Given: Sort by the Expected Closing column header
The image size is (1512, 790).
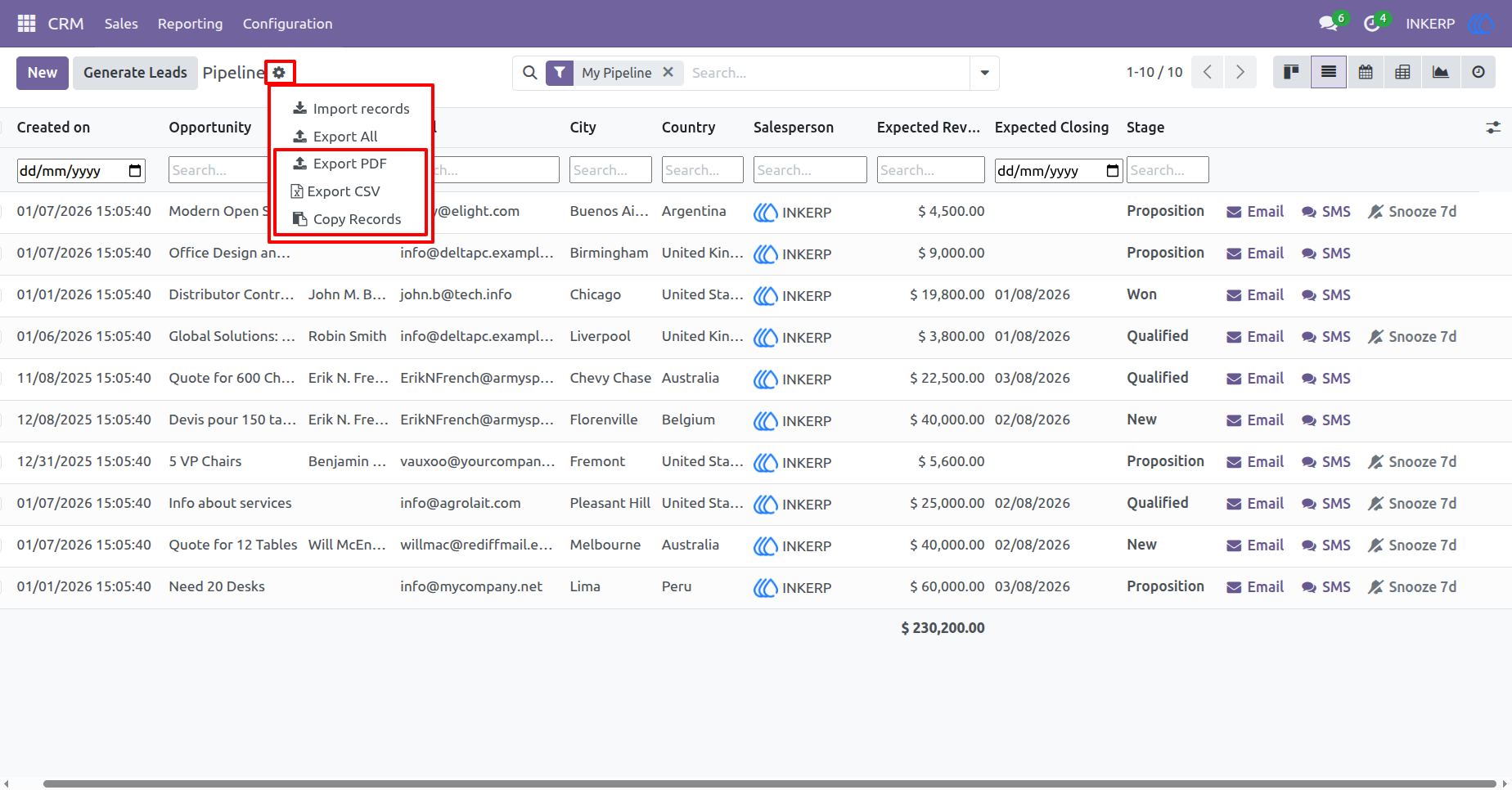Looking at the screenshot, I should 1051,128.
